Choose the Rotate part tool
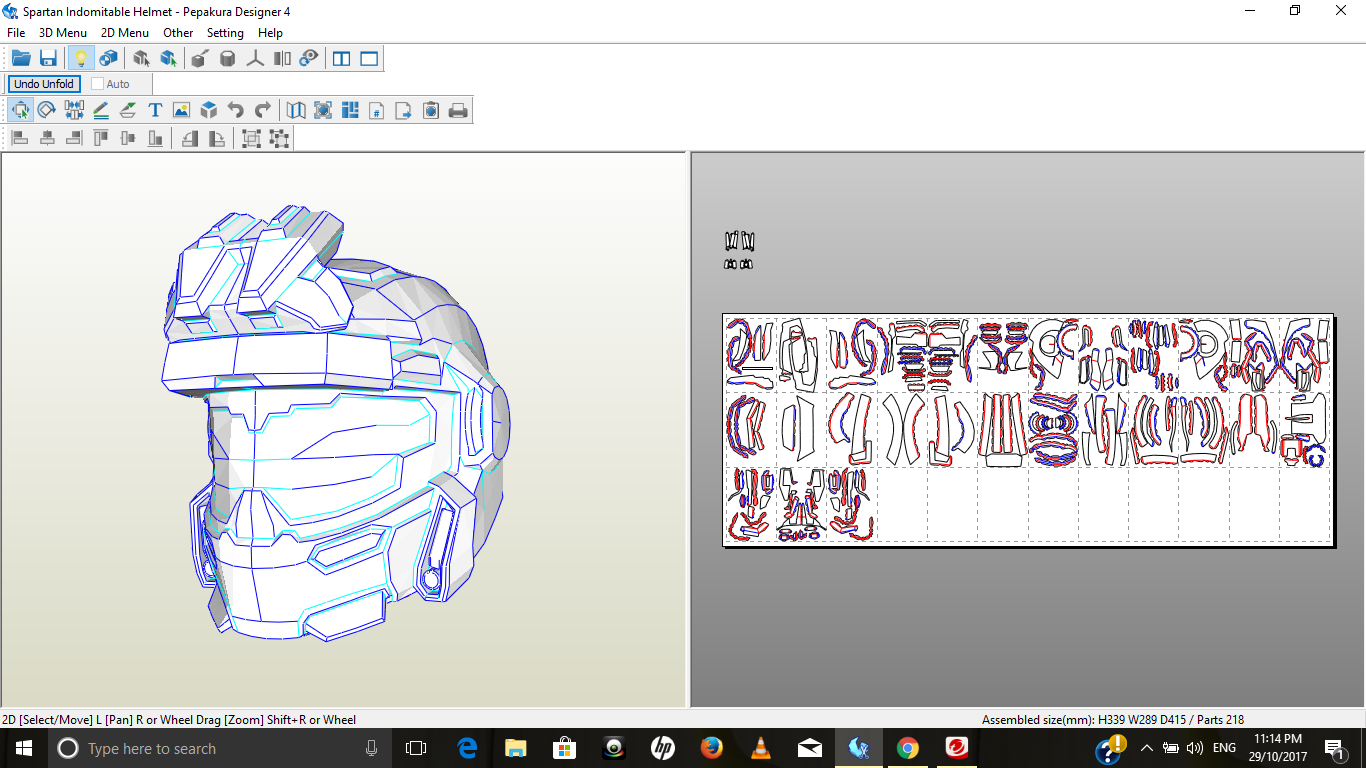The height and width of the screenshot is (768, 1366). [46, 110]
